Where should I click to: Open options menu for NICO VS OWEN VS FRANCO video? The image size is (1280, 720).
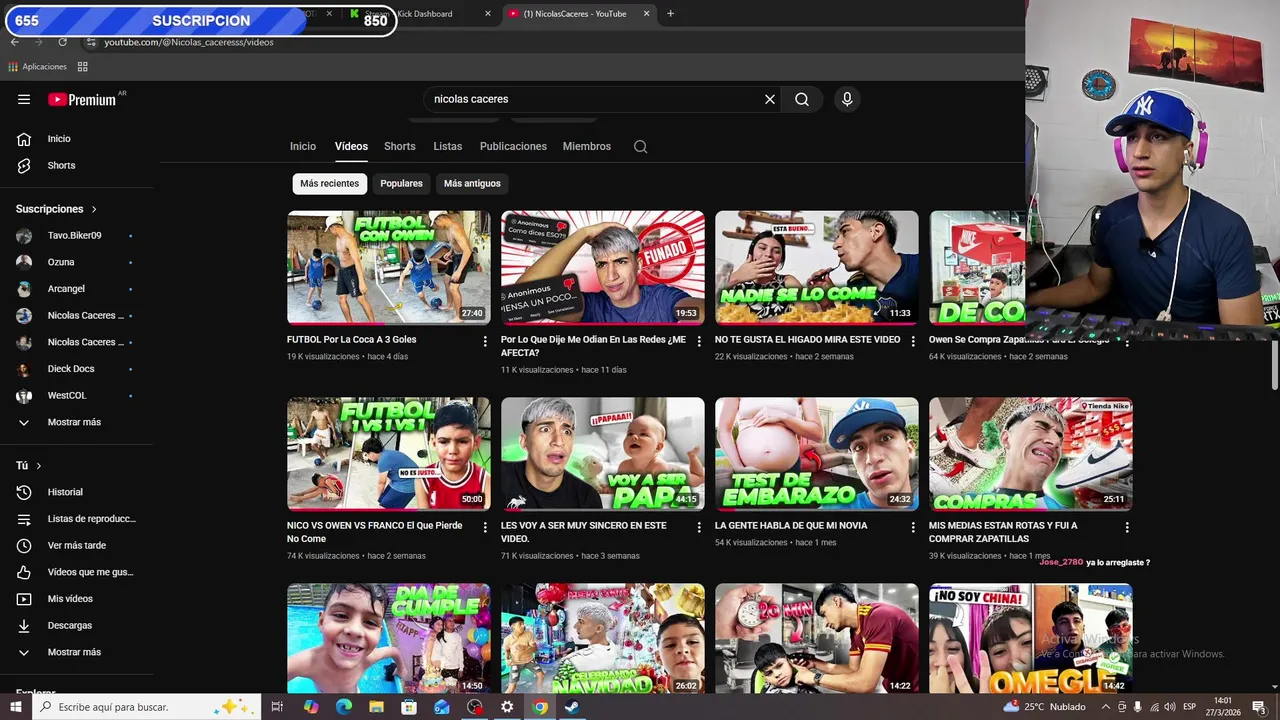(x=485, y=527)
